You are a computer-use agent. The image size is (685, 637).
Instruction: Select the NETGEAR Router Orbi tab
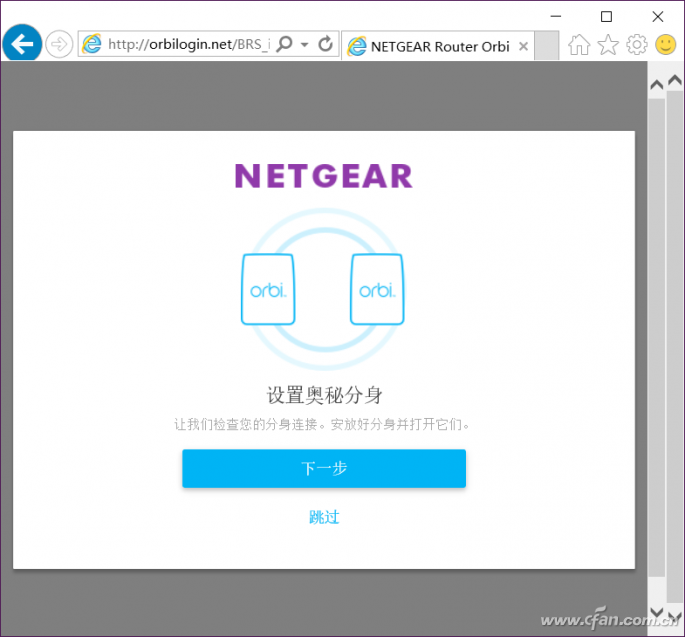point(437,46)
